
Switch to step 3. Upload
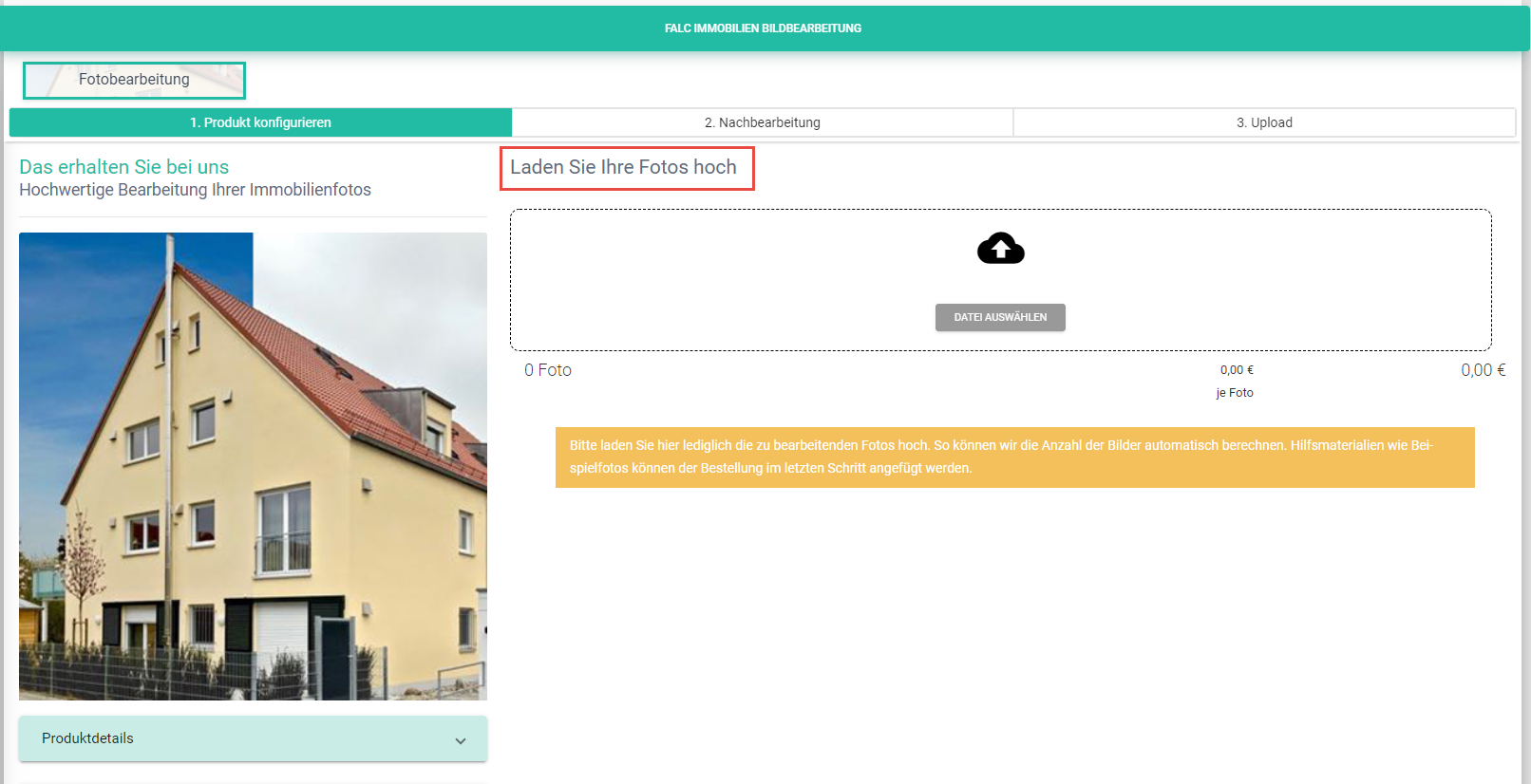[x=1263, y=122]
